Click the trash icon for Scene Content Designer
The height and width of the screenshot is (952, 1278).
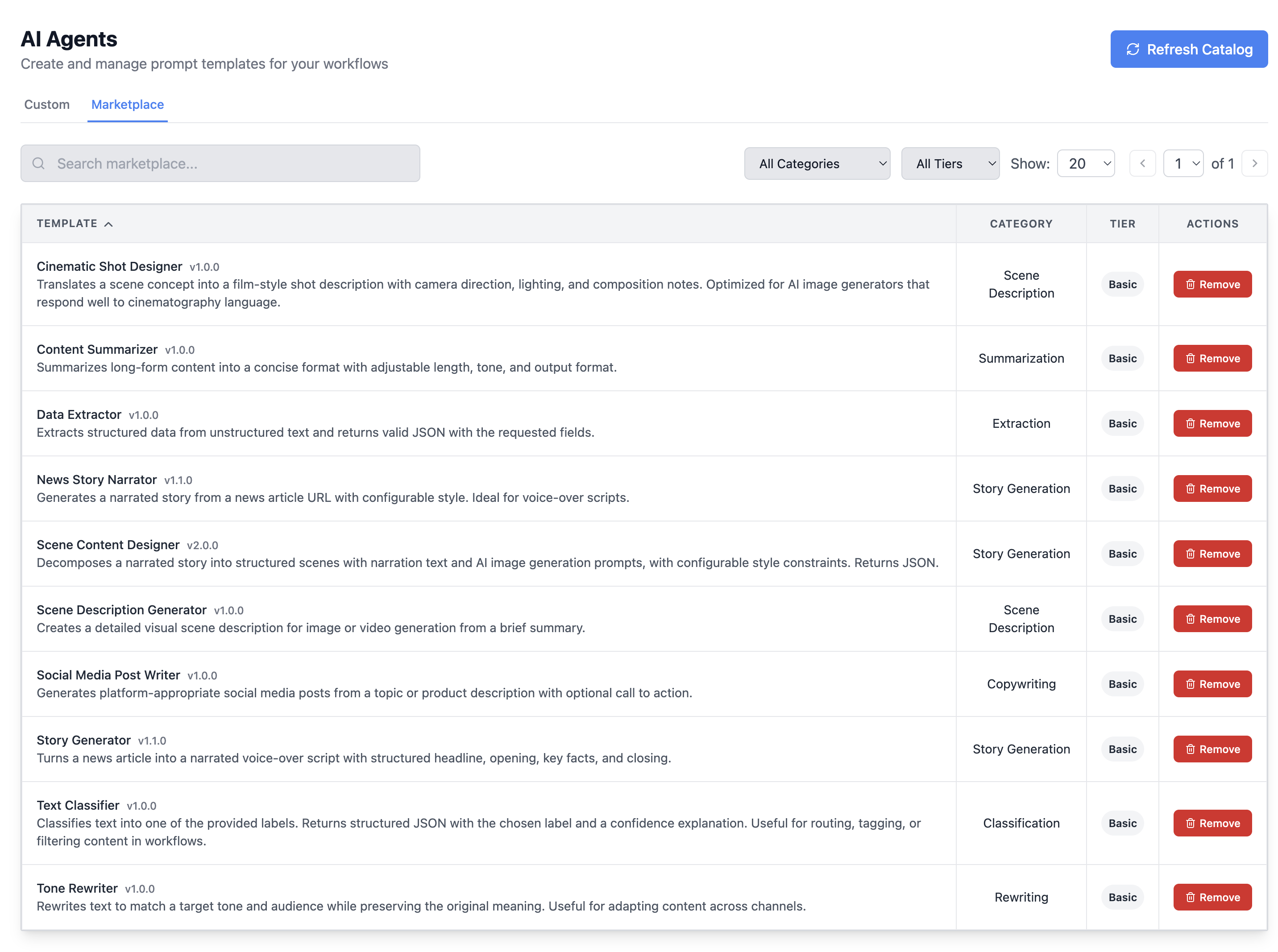click(x=1191, y=553)
